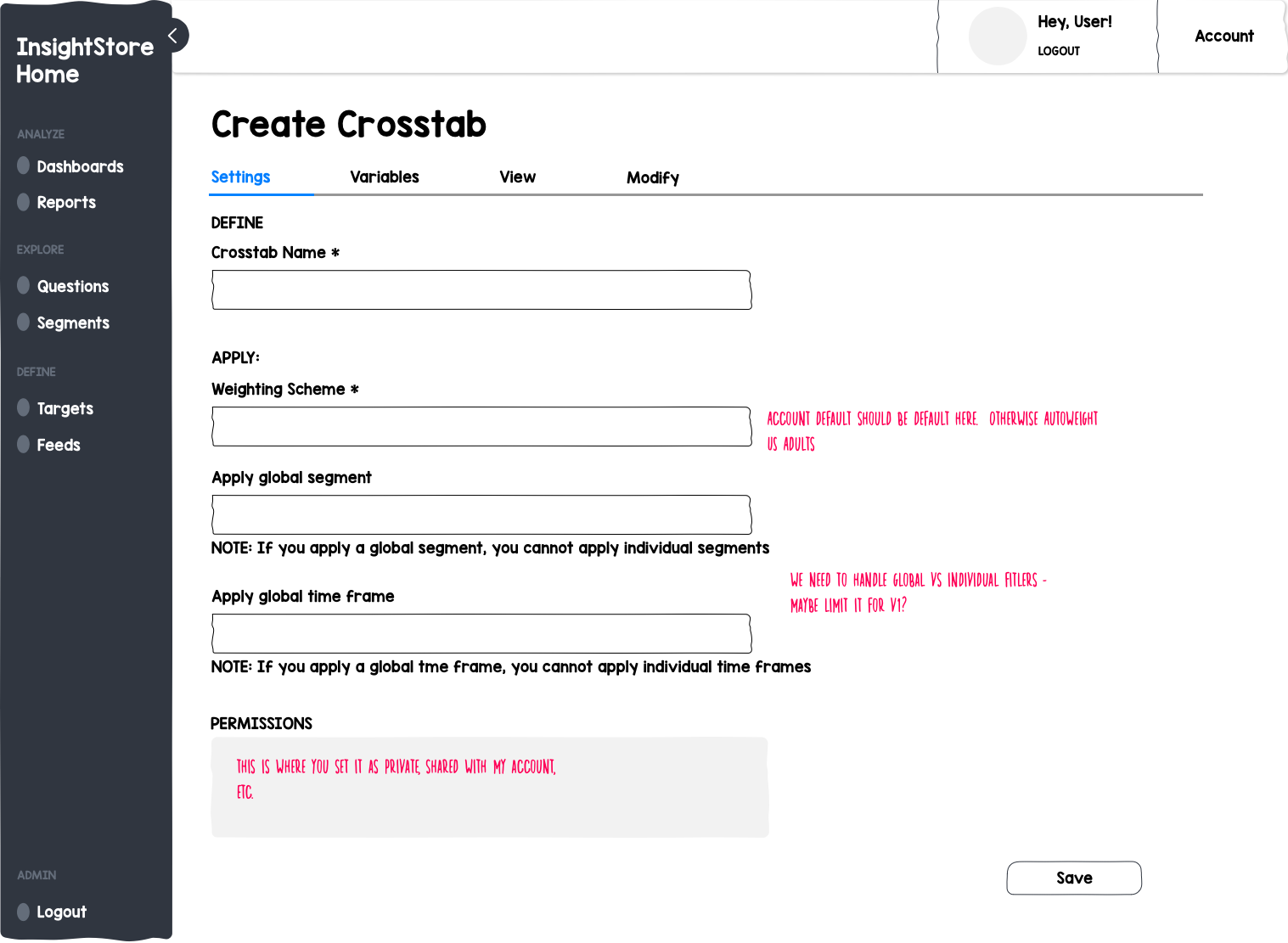Open the Apply global time frame field

[481, 633]
